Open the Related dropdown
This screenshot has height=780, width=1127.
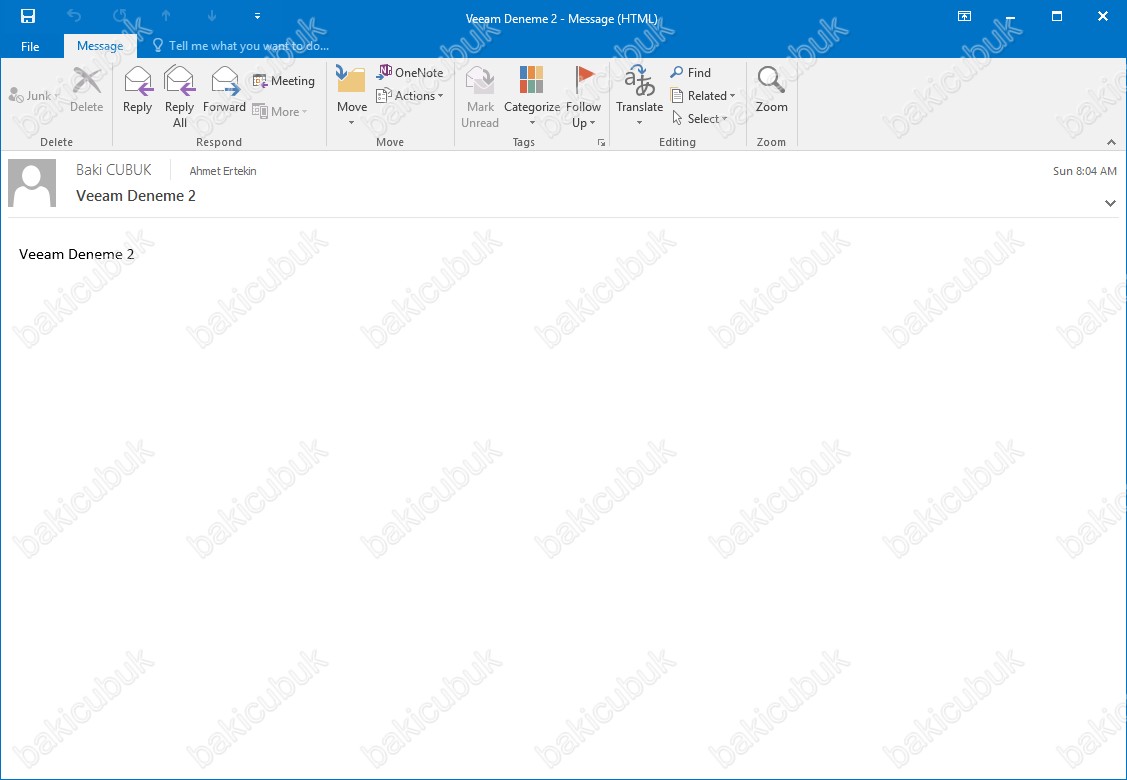coord(703,96)
